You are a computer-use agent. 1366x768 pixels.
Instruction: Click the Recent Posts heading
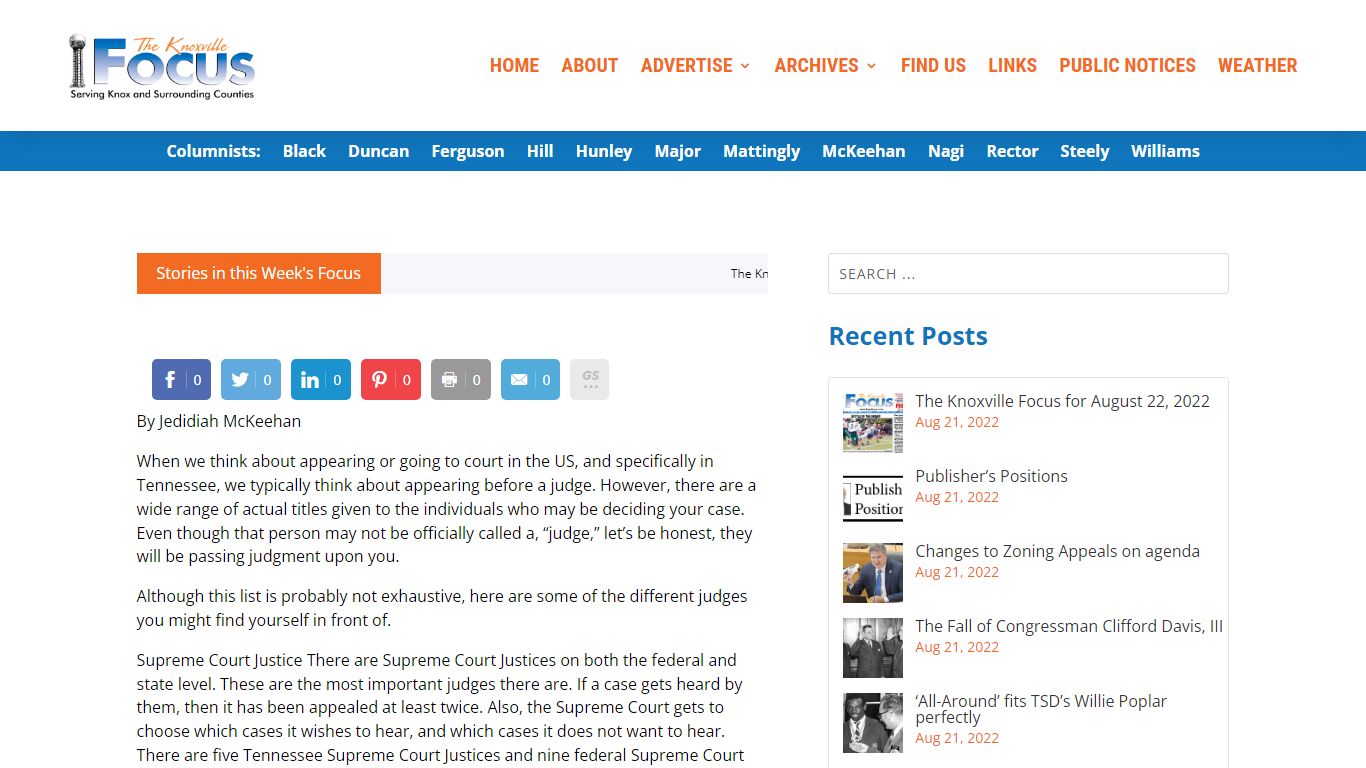point(908,336)
